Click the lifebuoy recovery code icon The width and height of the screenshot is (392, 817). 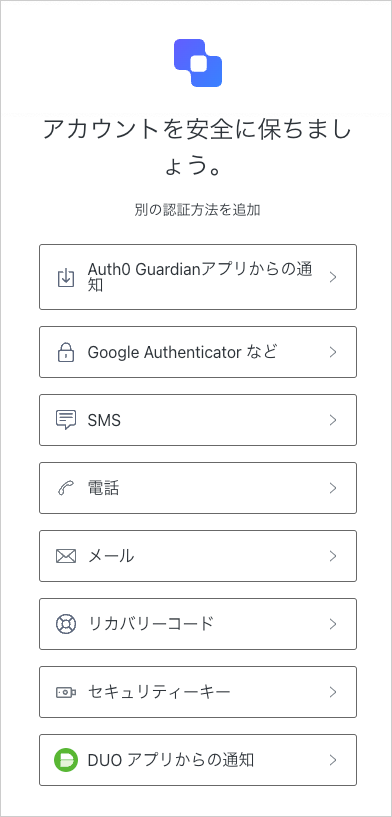coord(66,624)
